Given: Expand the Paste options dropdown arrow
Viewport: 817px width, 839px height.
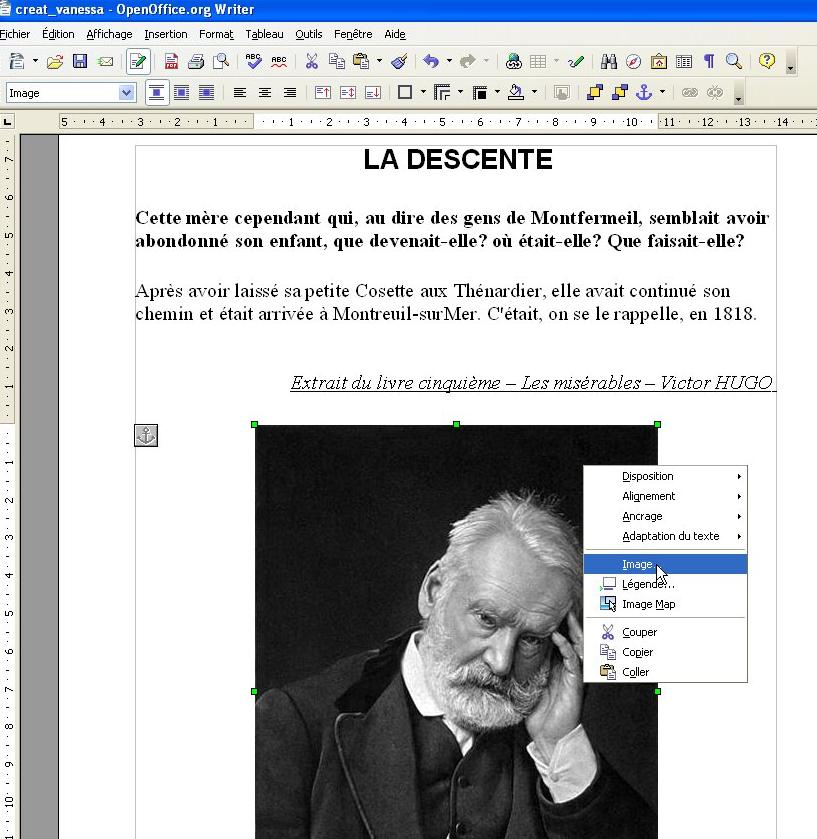Looking at the screenshot, I should [x=379, y=62].
